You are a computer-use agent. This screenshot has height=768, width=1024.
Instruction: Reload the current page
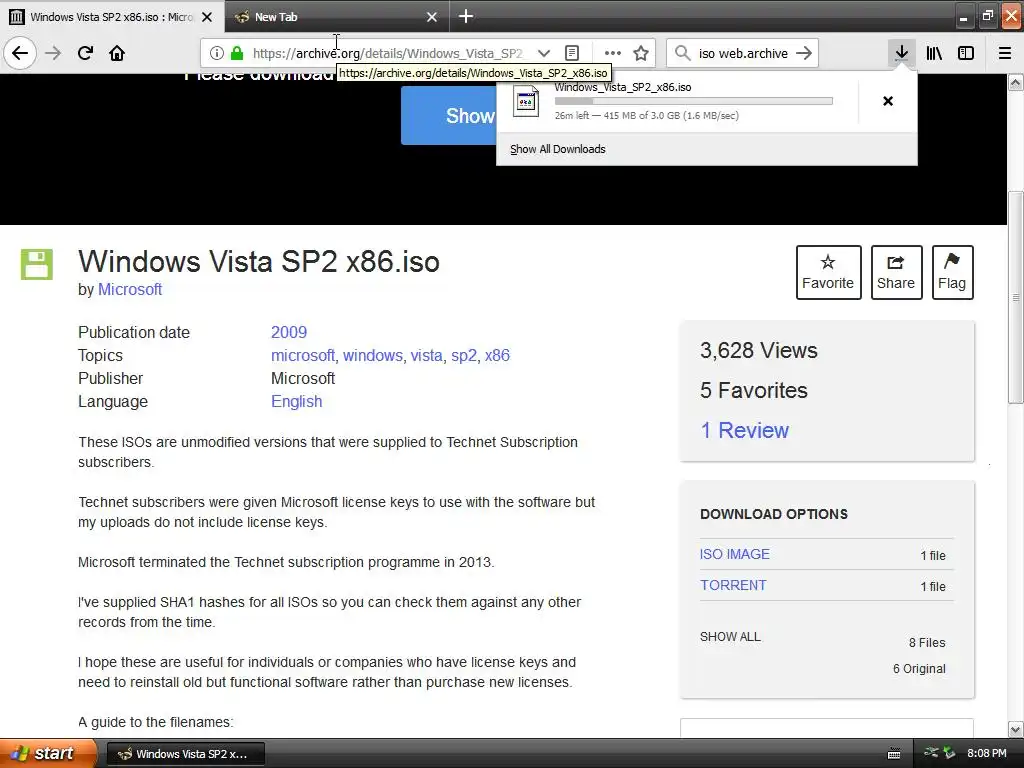coord(85,53)
